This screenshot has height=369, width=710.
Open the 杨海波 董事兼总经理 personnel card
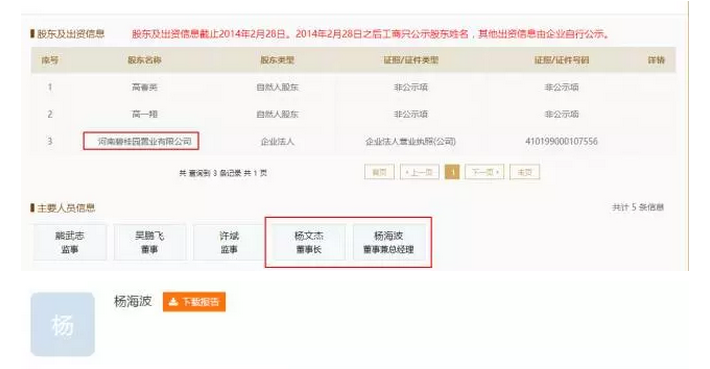click(389, 242)
